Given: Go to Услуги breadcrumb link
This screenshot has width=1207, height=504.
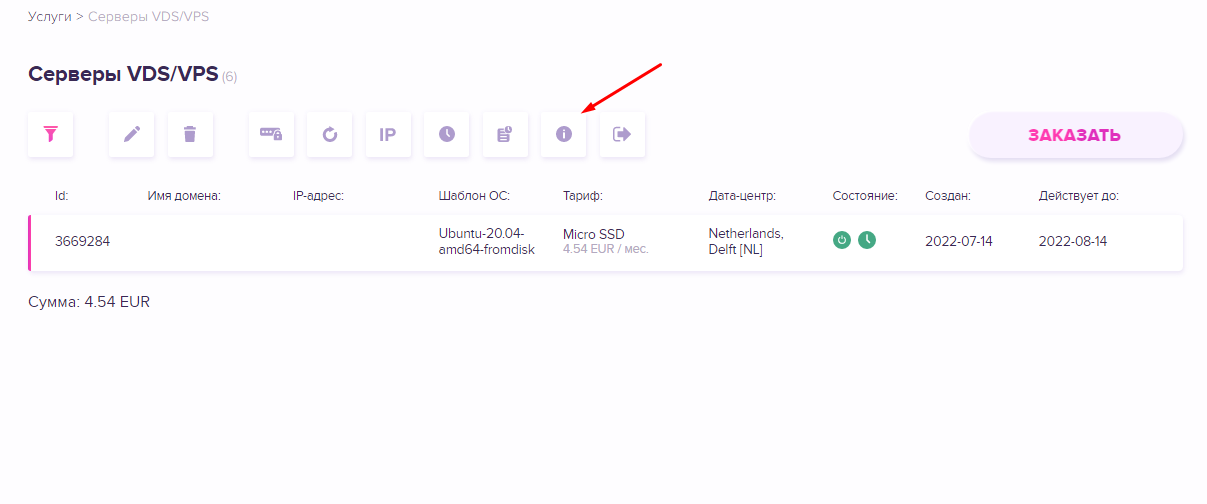Looking at the screenshot, I should [49, 17].
